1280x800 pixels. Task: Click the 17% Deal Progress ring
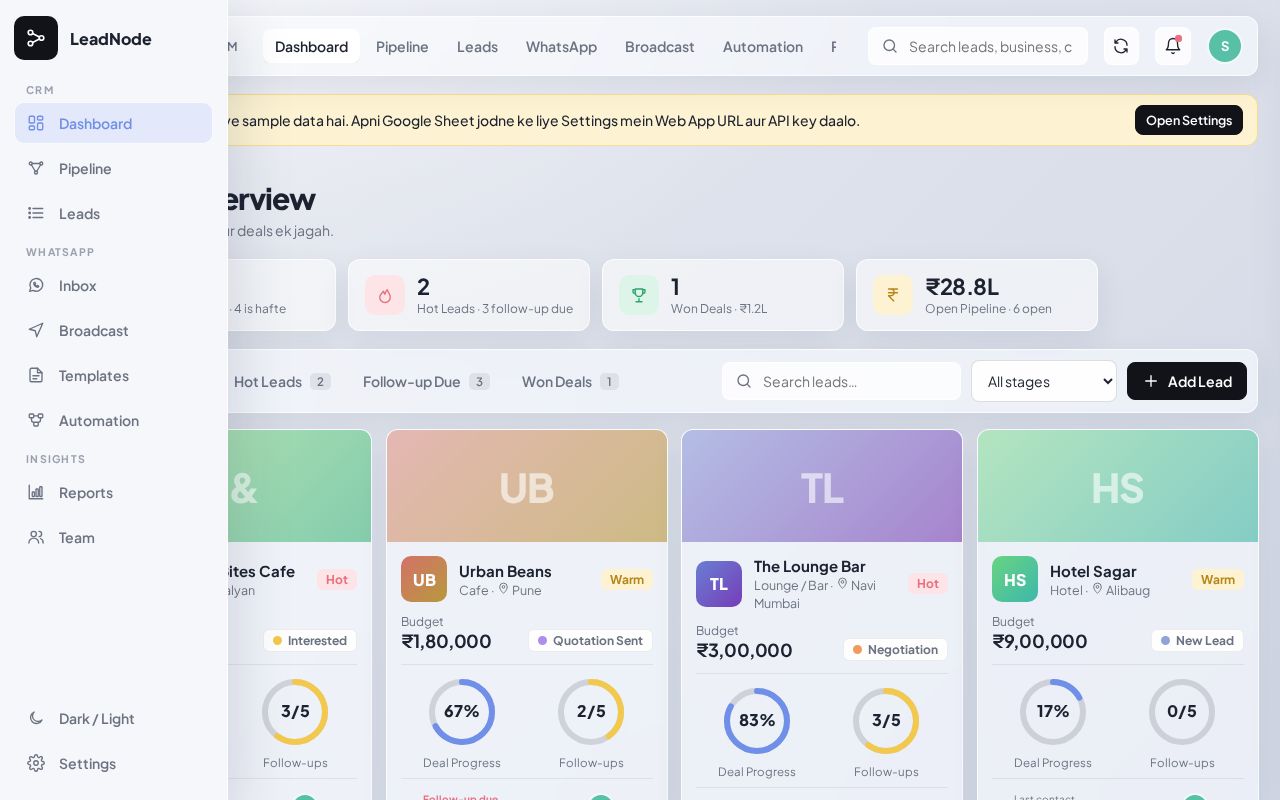(x=1053, y=712)
